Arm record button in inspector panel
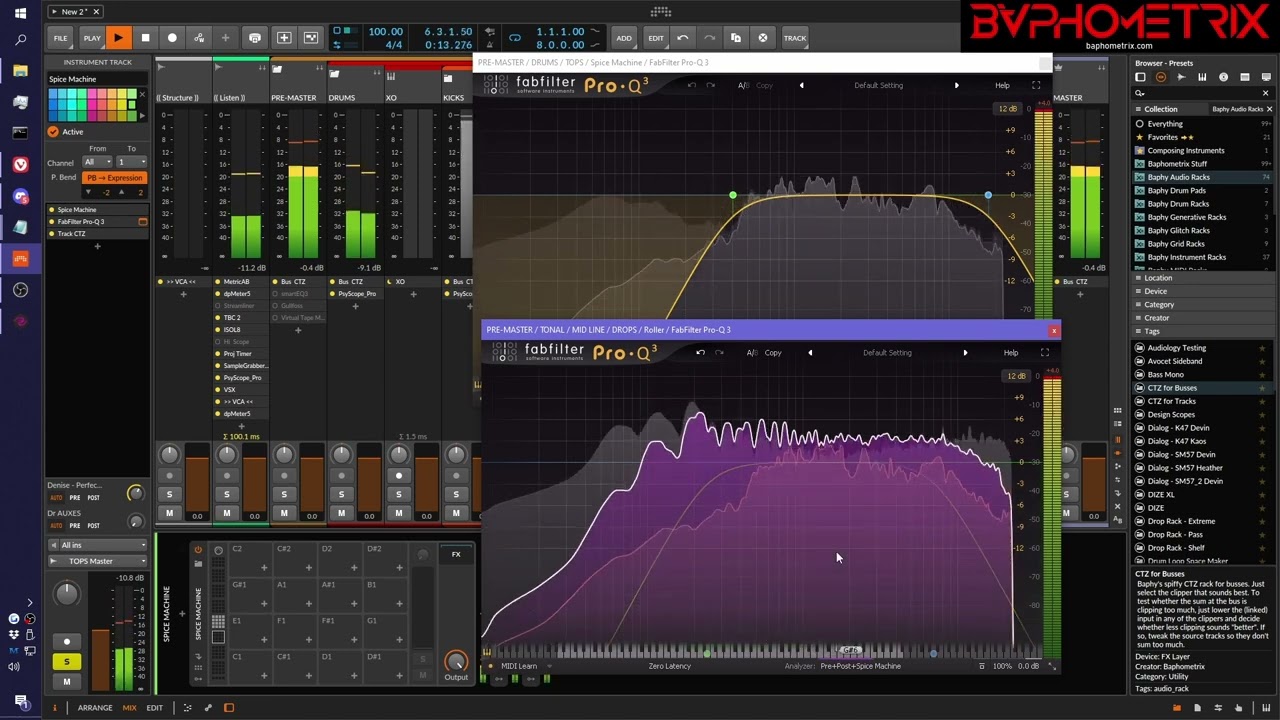1280x720 pixels. coord(67,642)
